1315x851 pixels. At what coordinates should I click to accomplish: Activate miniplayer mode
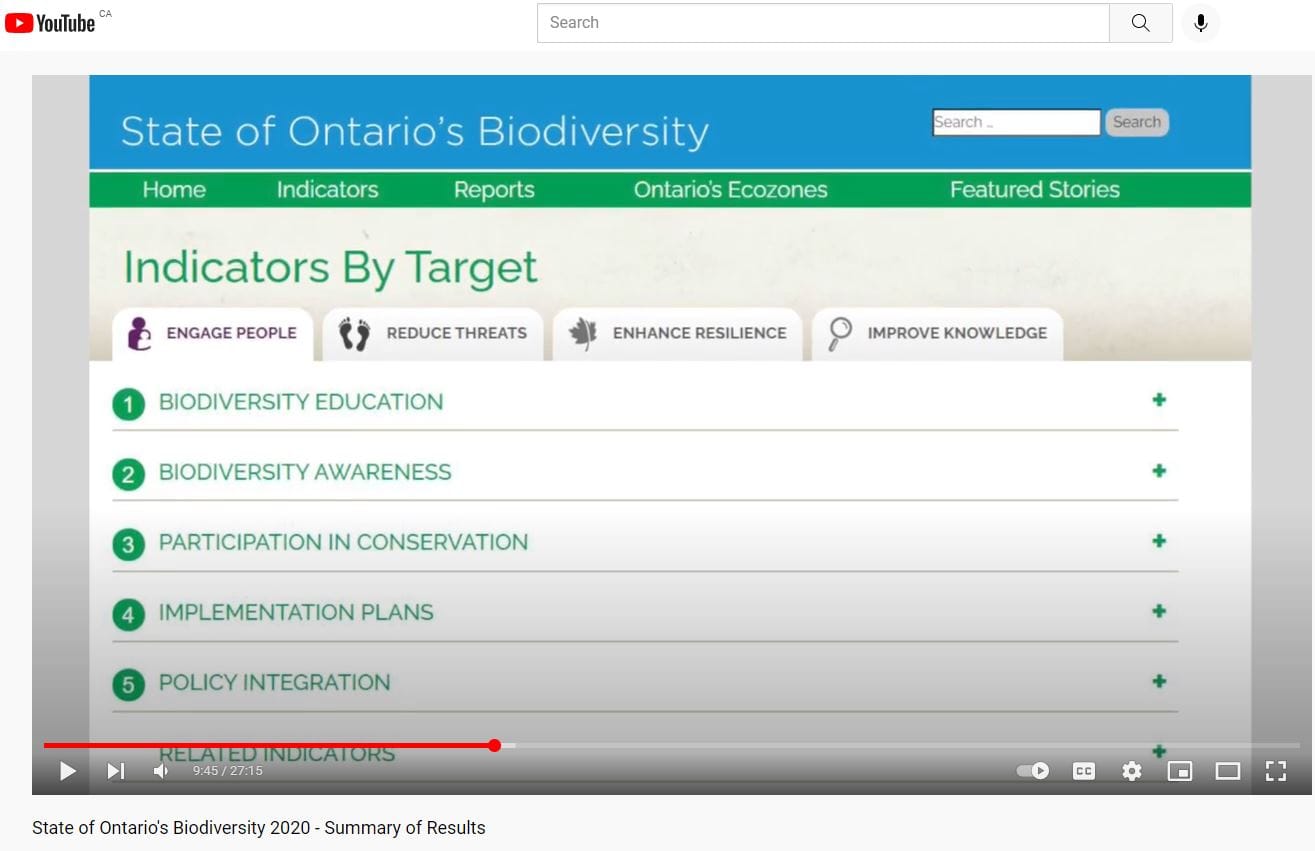coord(1179,771)
